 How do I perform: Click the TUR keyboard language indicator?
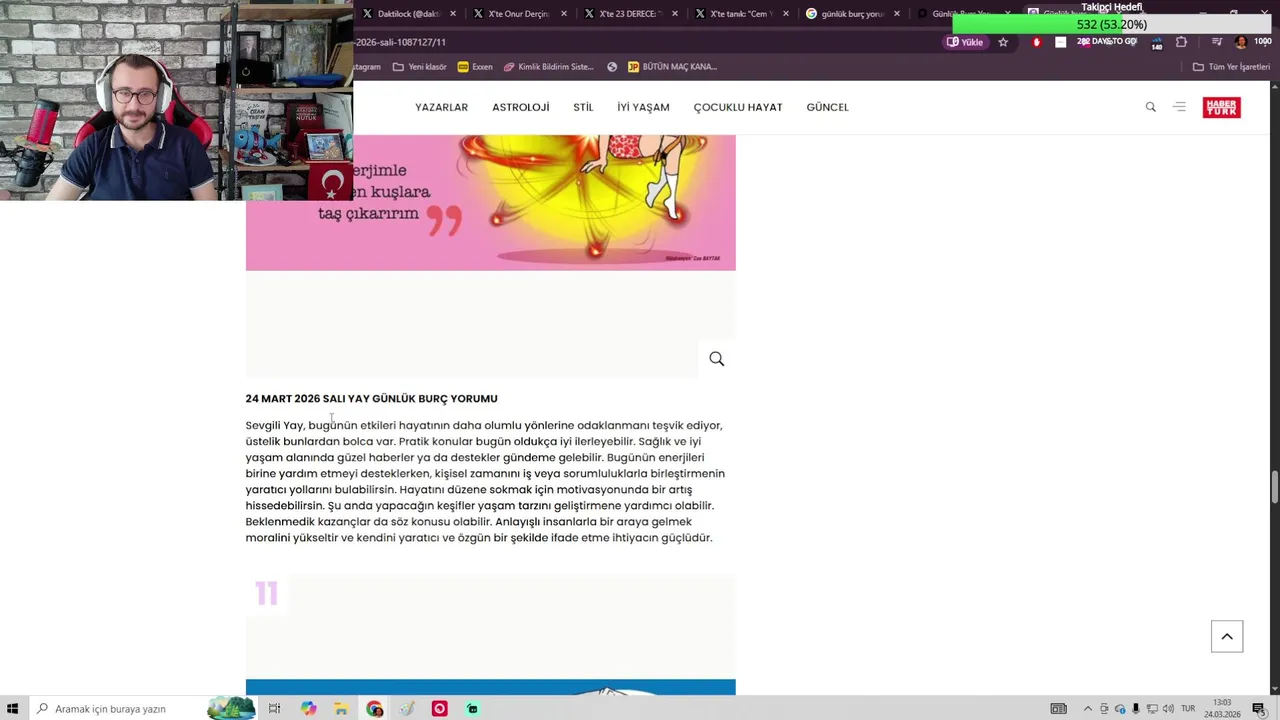coord(1188,708)
